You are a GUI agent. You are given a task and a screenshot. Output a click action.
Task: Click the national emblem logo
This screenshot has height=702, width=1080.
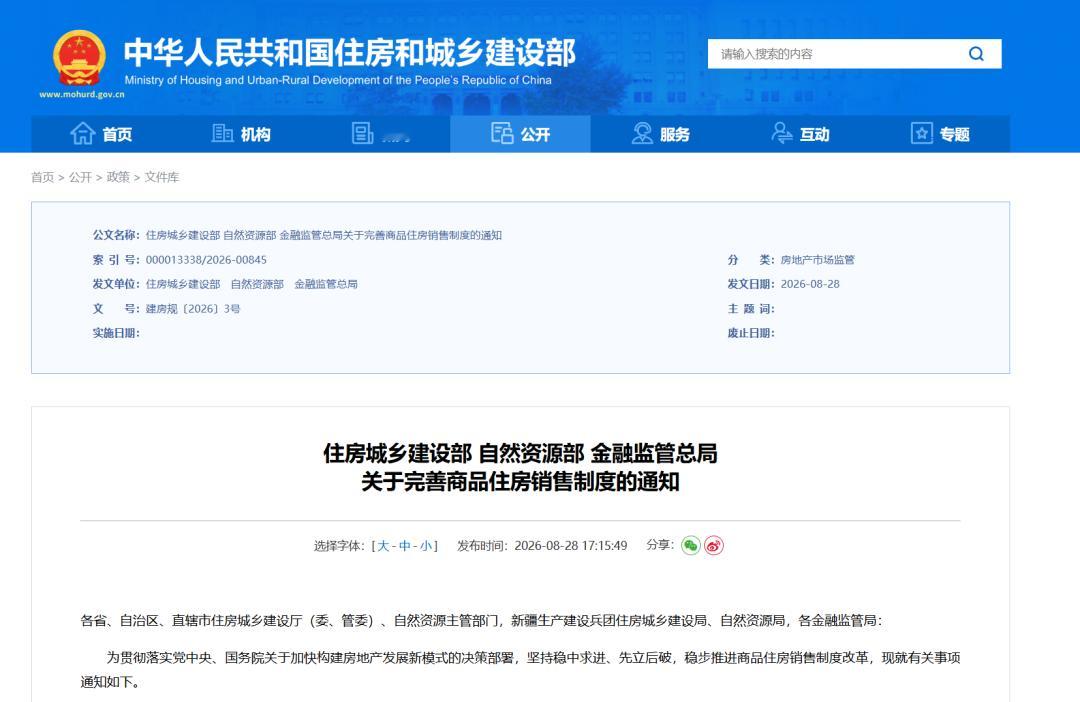click(x=79, y=59)
